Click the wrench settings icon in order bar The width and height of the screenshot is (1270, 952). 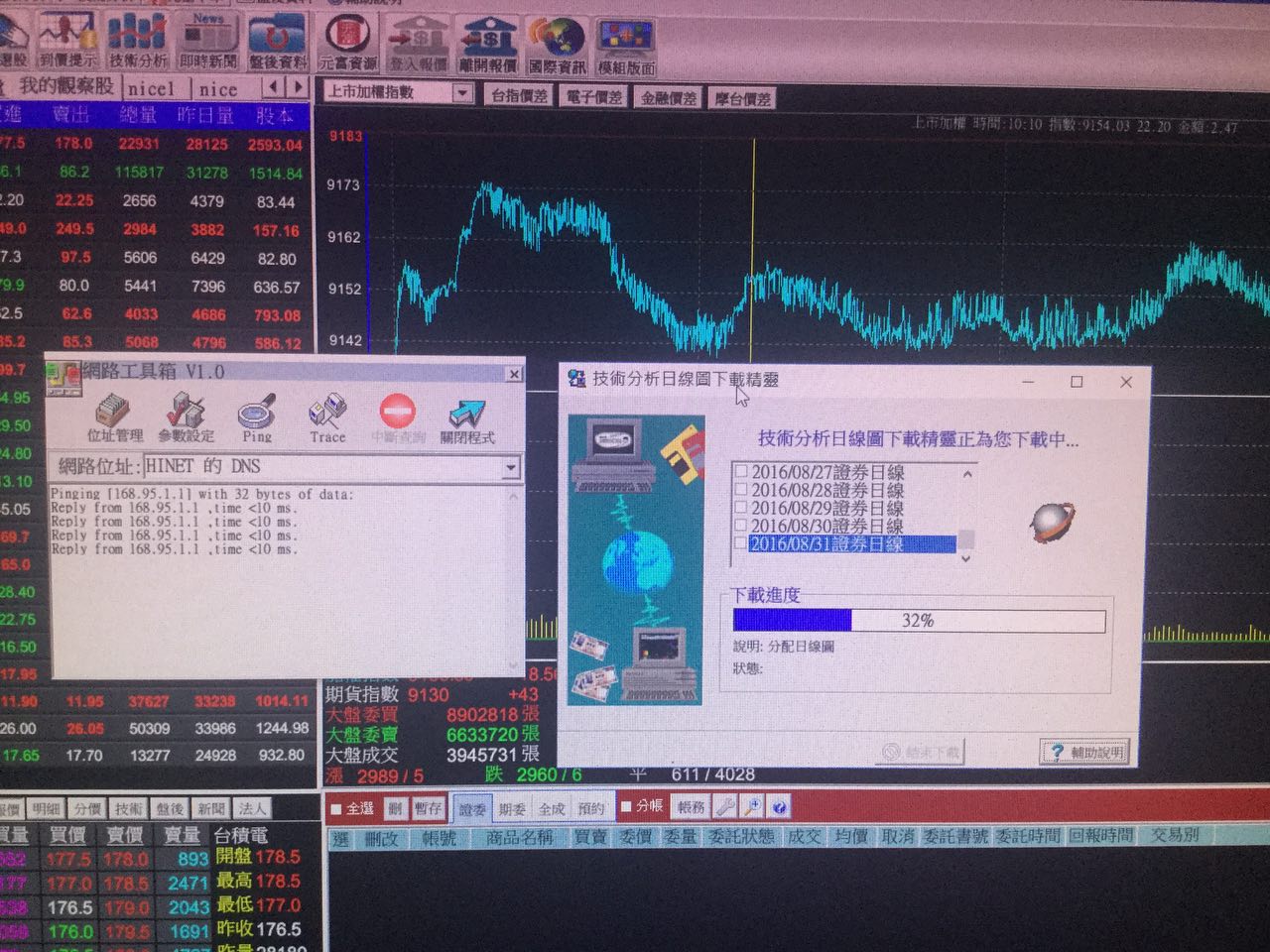click(726, 807)
